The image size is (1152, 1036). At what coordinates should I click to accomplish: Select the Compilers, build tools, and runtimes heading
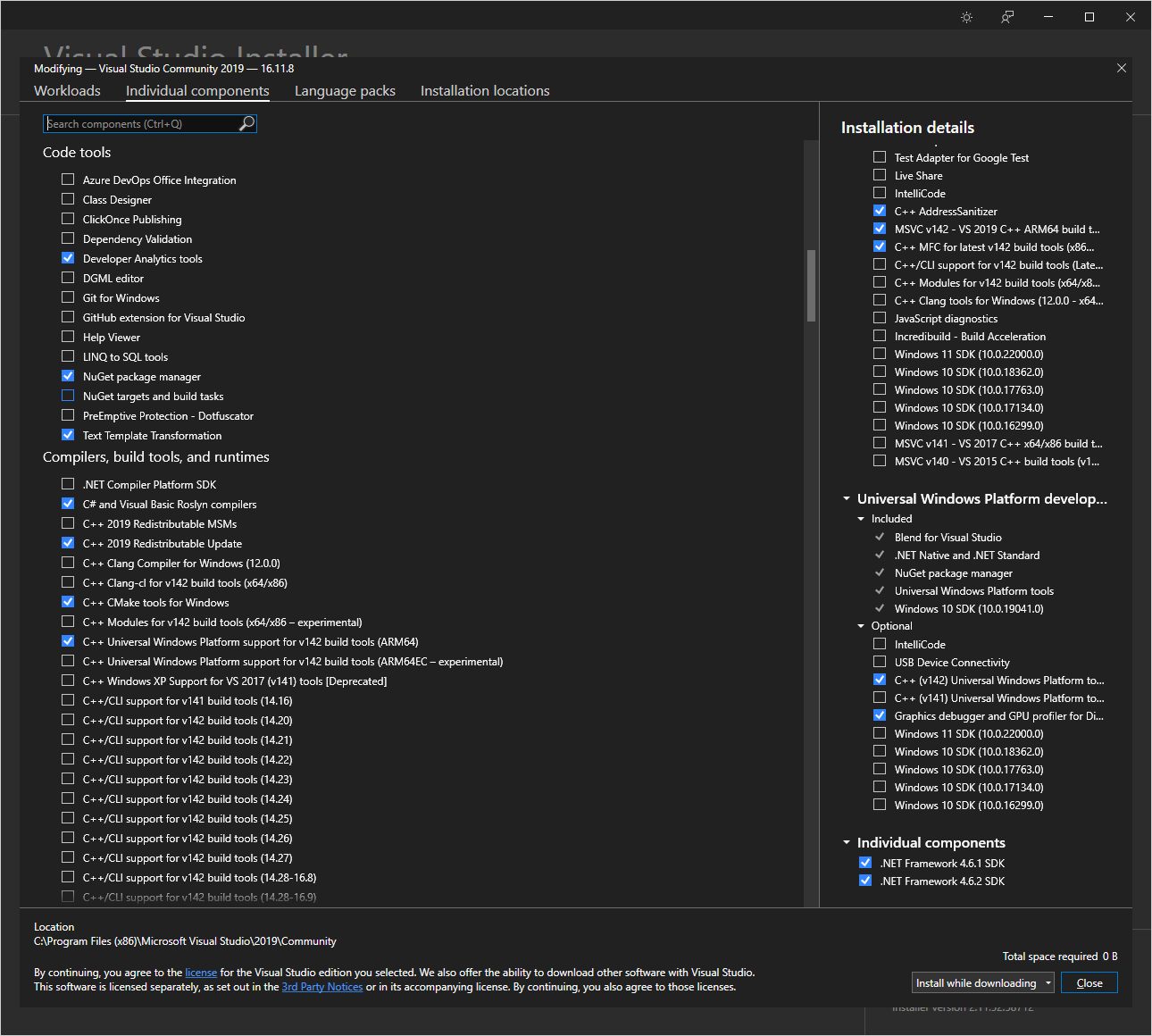pyautogui.click(x=156, y=457)
